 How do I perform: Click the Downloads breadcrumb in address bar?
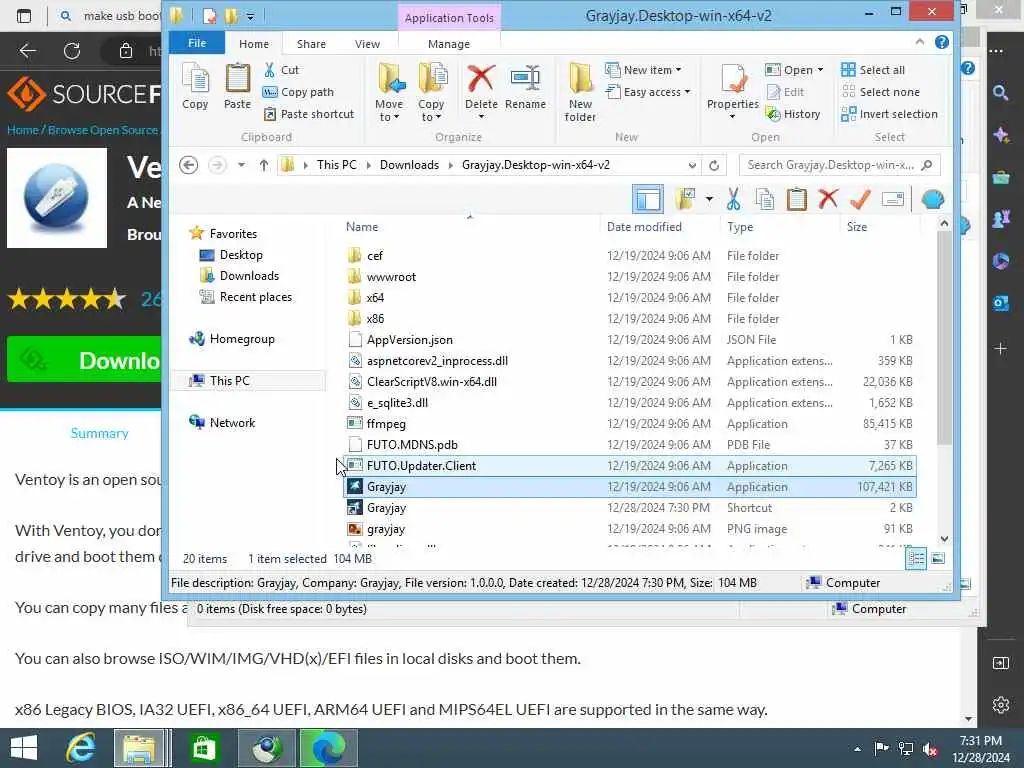409,165
